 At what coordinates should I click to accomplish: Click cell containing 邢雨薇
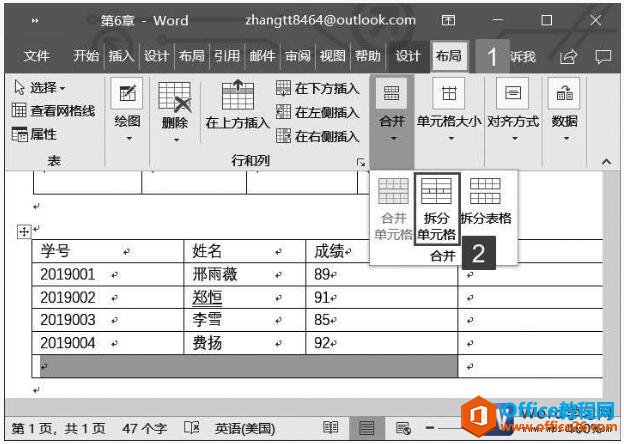244,274
